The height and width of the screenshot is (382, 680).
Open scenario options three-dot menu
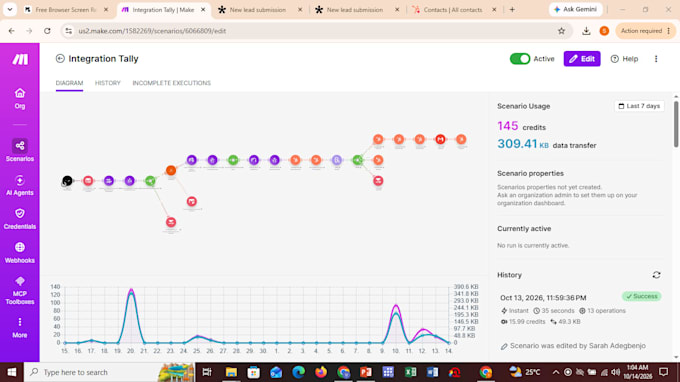click(656, 59)
